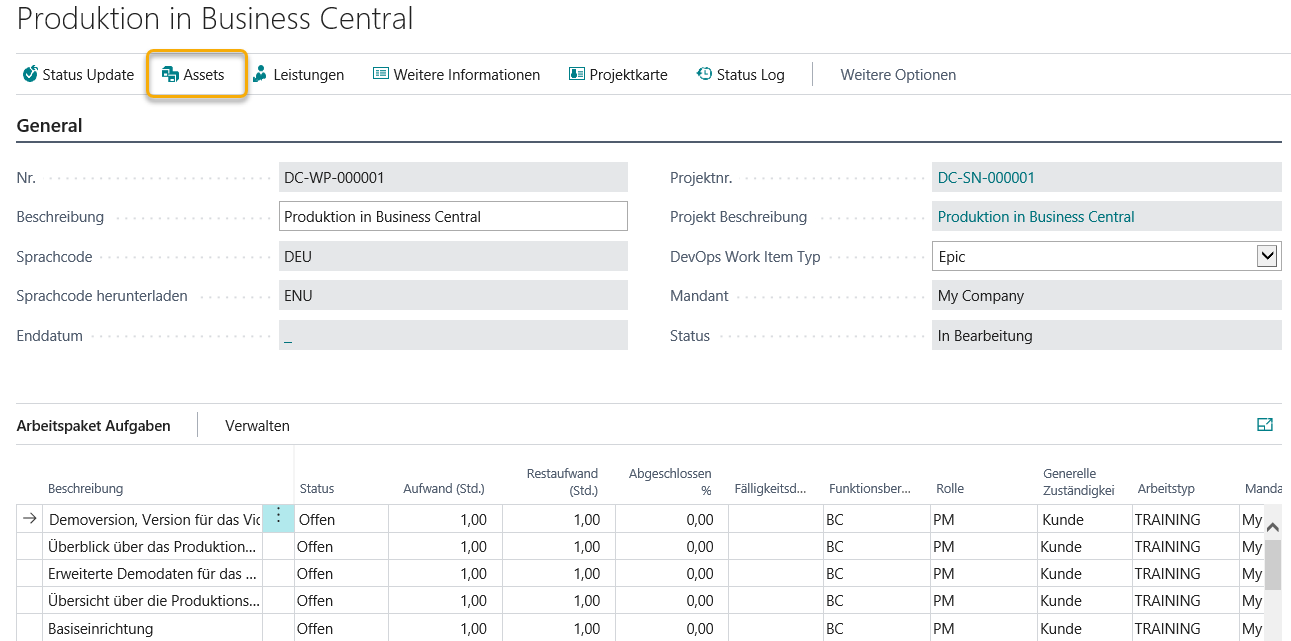Open DevOps Work Item Typ dropdown arrow
The image size is (1291, 641).
tap(1267, 256)
